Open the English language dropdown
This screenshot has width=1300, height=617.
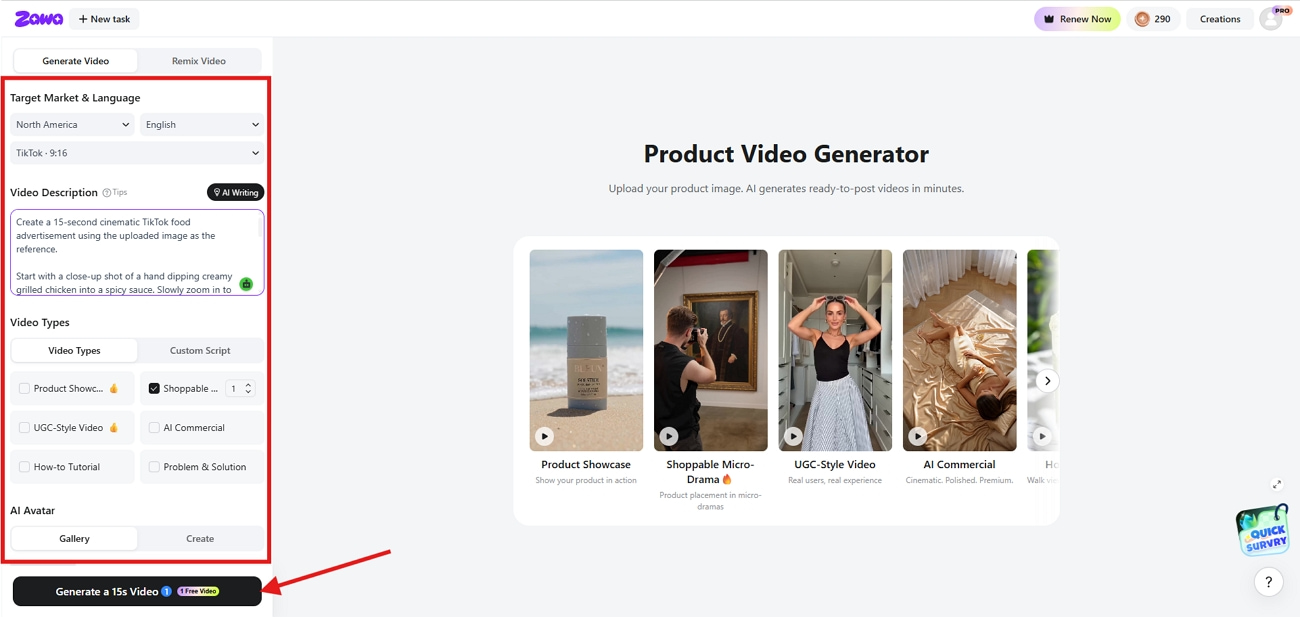[202, 125]
